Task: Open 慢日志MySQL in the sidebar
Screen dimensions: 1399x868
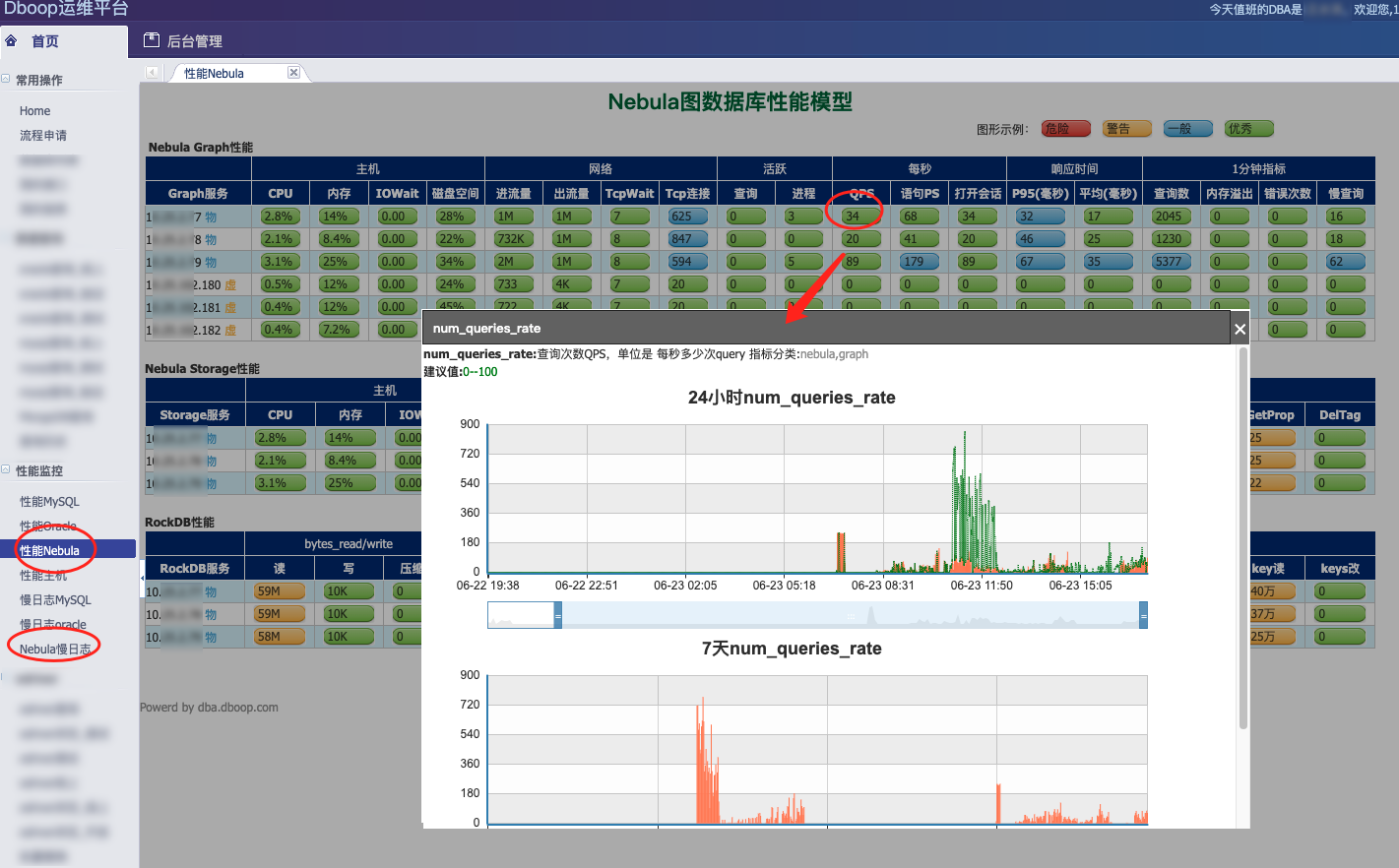Action: coord(56,600)
